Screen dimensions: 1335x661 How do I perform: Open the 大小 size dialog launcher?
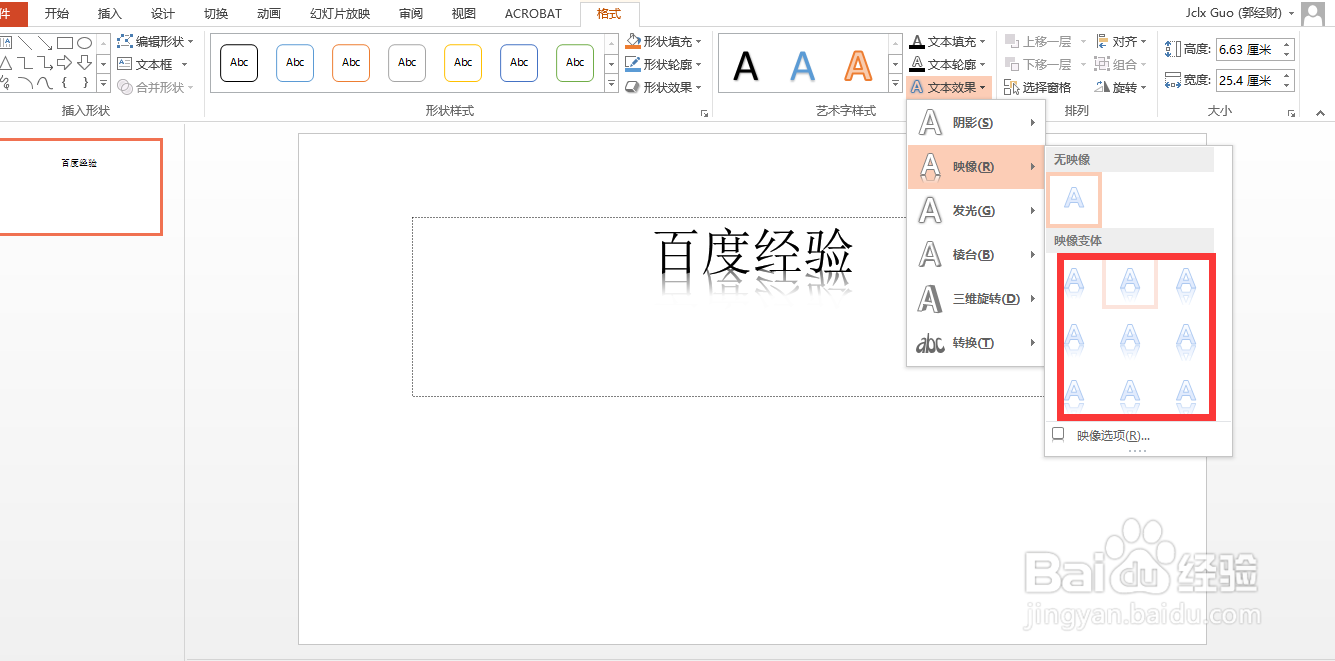1291,113
